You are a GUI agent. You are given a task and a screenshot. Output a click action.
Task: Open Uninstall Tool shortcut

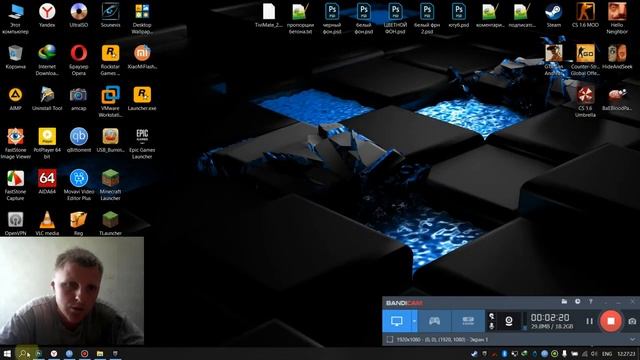point(47,99)
